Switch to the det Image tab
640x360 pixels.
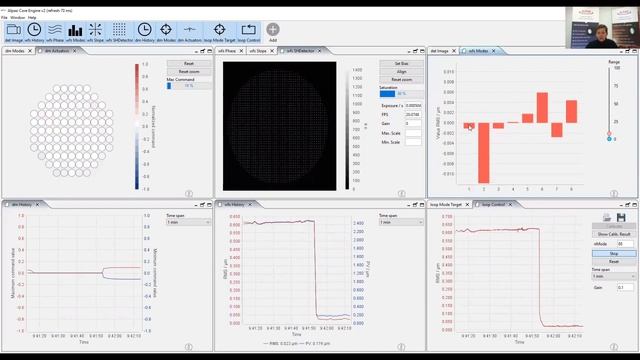440,51
